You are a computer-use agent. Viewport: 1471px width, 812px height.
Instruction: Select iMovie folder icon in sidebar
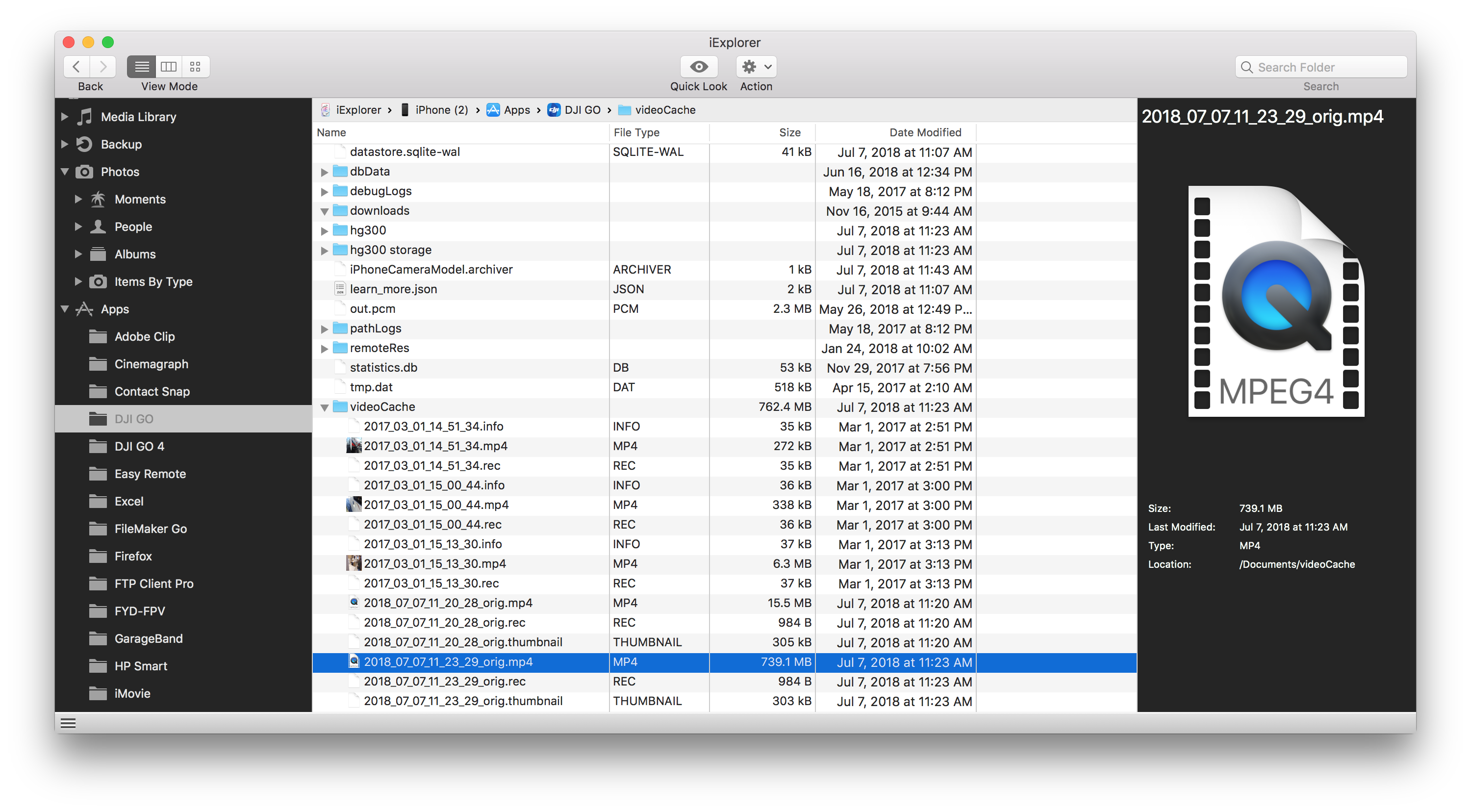coord(98,693)
